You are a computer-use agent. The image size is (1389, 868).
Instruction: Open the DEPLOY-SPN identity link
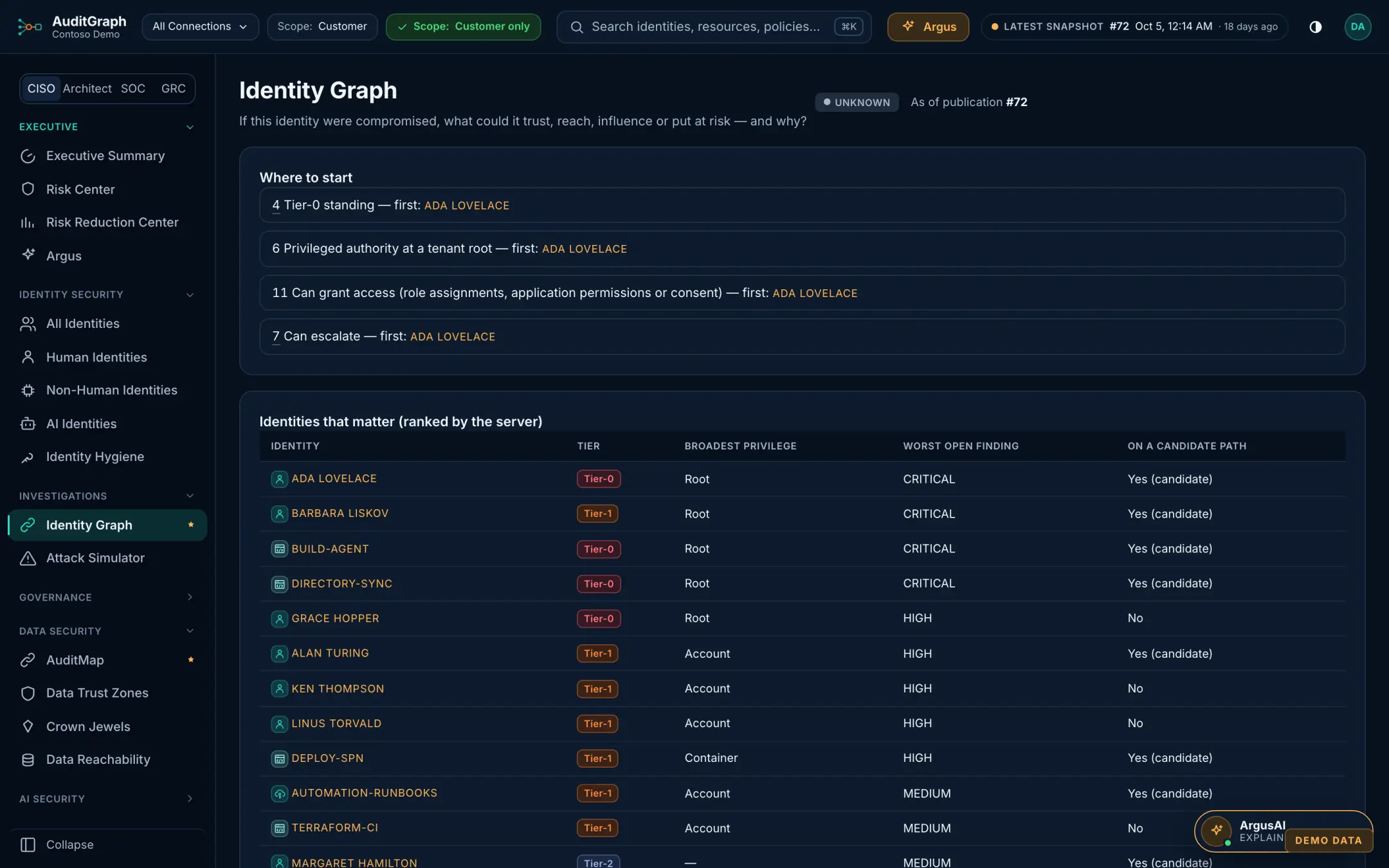327,758
